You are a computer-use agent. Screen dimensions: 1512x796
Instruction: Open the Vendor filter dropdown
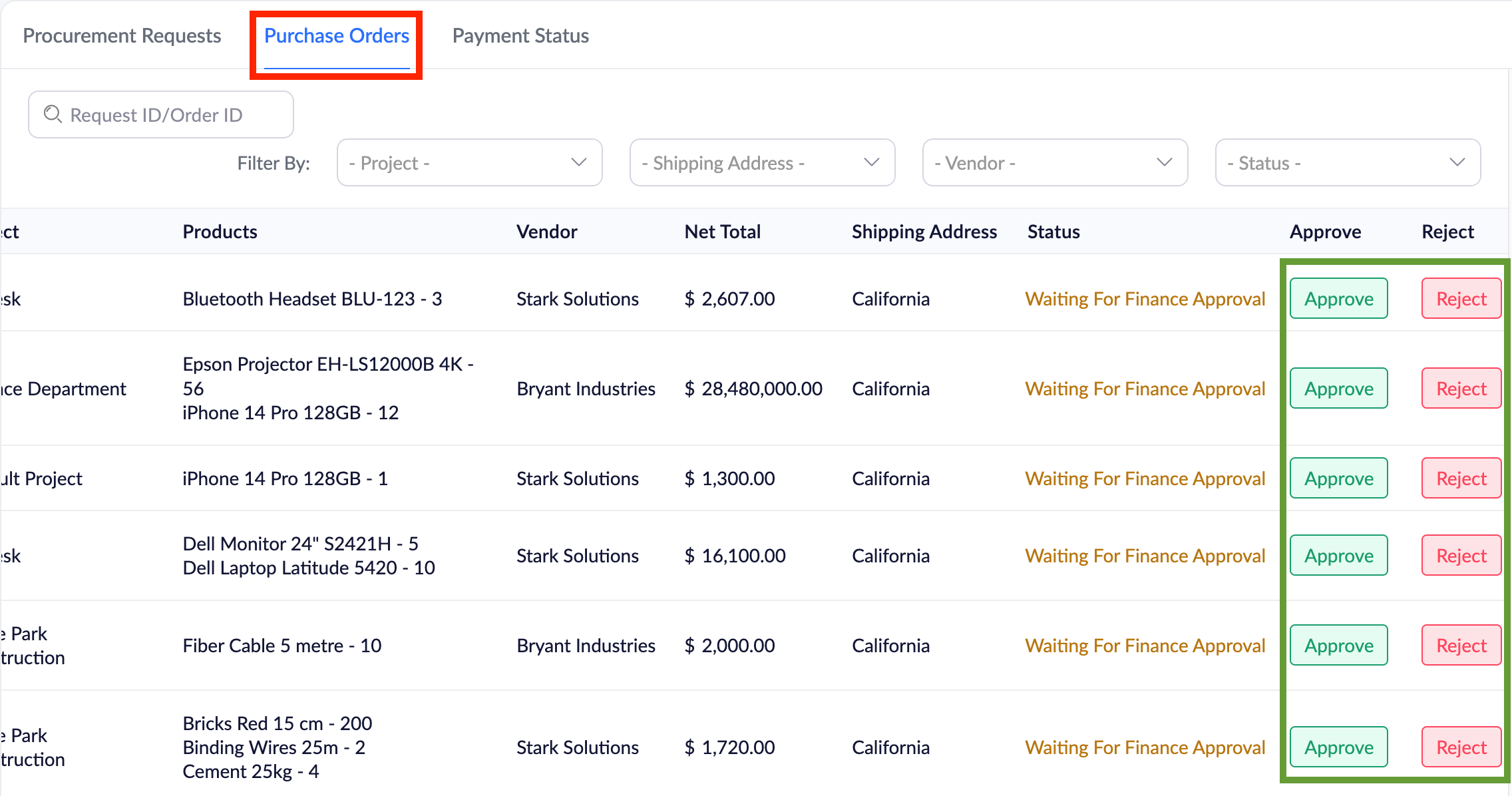click(x=1055, y=162)
